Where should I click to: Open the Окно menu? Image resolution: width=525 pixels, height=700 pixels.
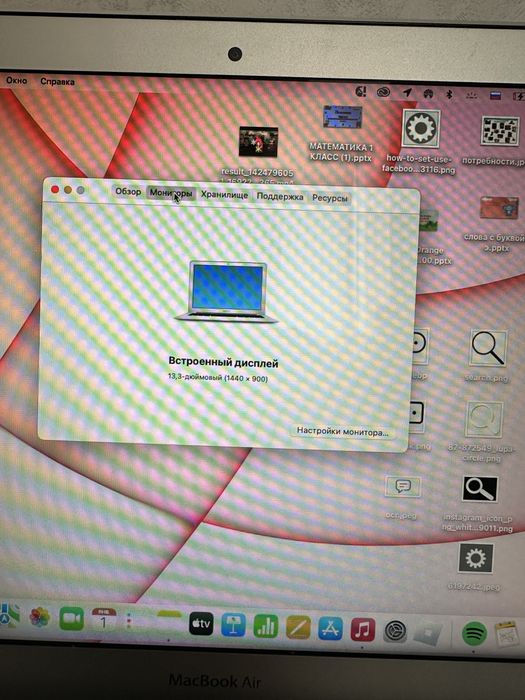tap(17, 81)
